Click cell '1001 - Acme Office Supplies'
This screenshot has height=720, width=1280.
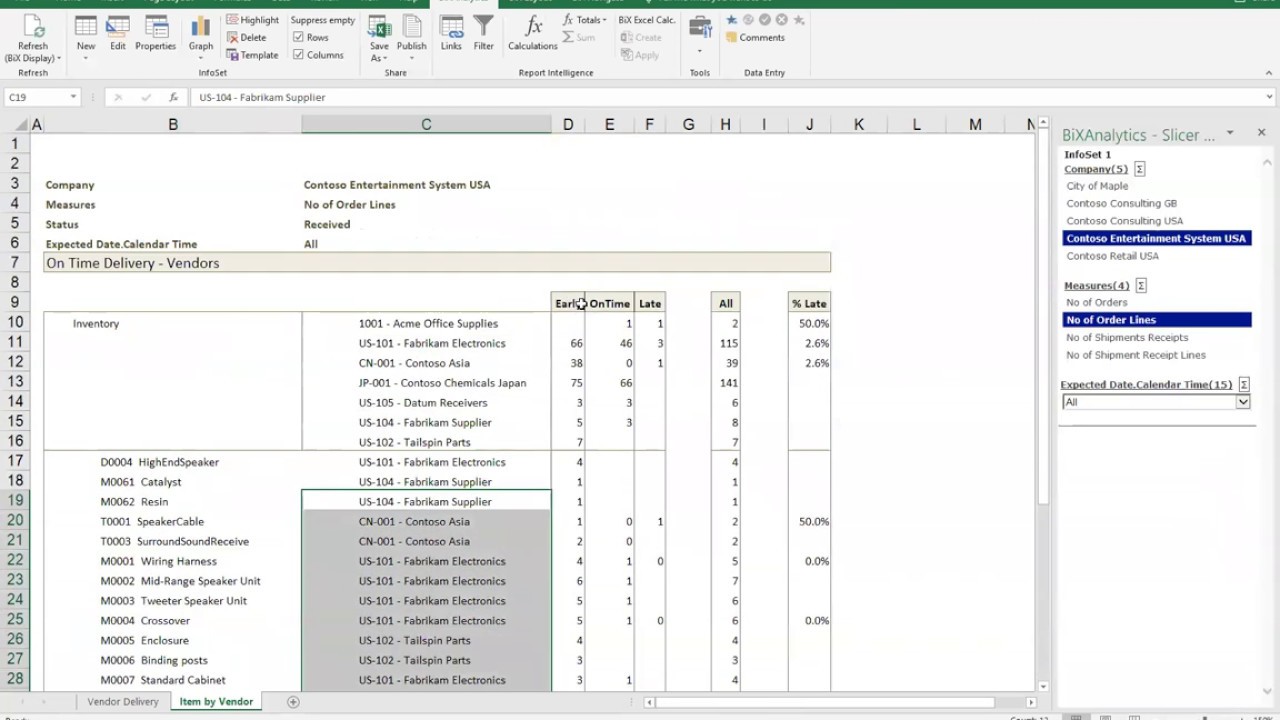(x=428, y=323)
